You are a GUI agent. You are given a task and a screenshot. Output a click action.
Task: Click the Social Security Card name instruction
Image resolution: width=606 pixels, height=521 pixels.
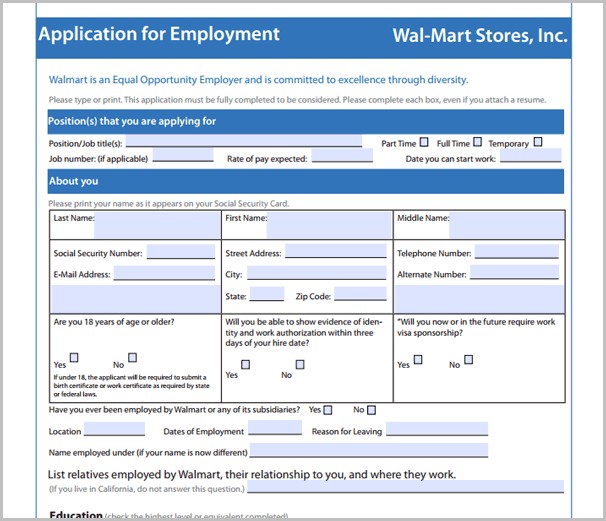pyautogui.click(x=169, y=203)
